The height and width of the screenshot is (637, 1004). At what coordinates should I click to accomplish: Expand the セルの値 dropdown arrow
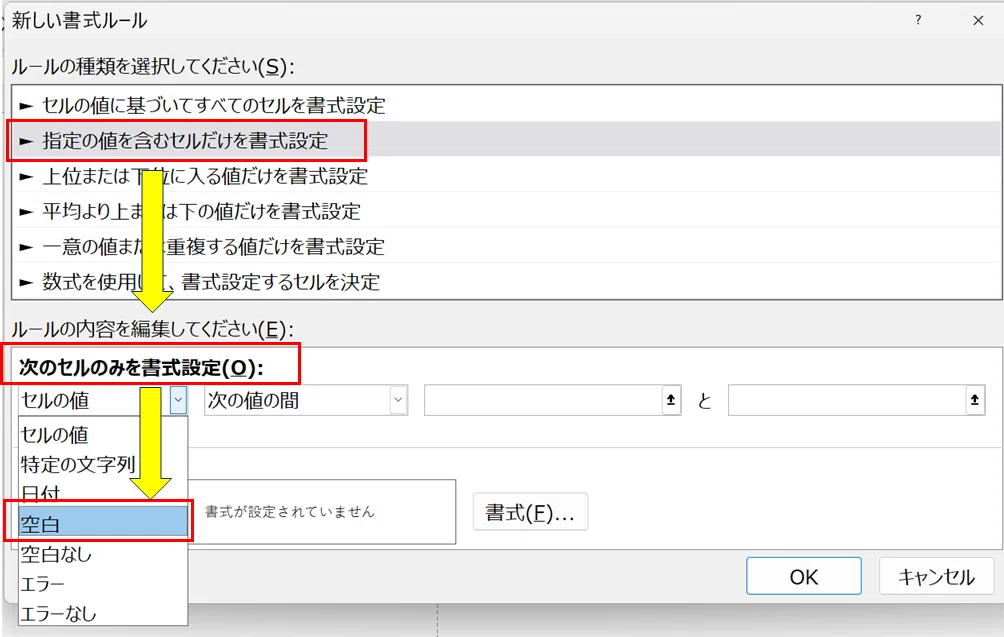pos(178,400)
